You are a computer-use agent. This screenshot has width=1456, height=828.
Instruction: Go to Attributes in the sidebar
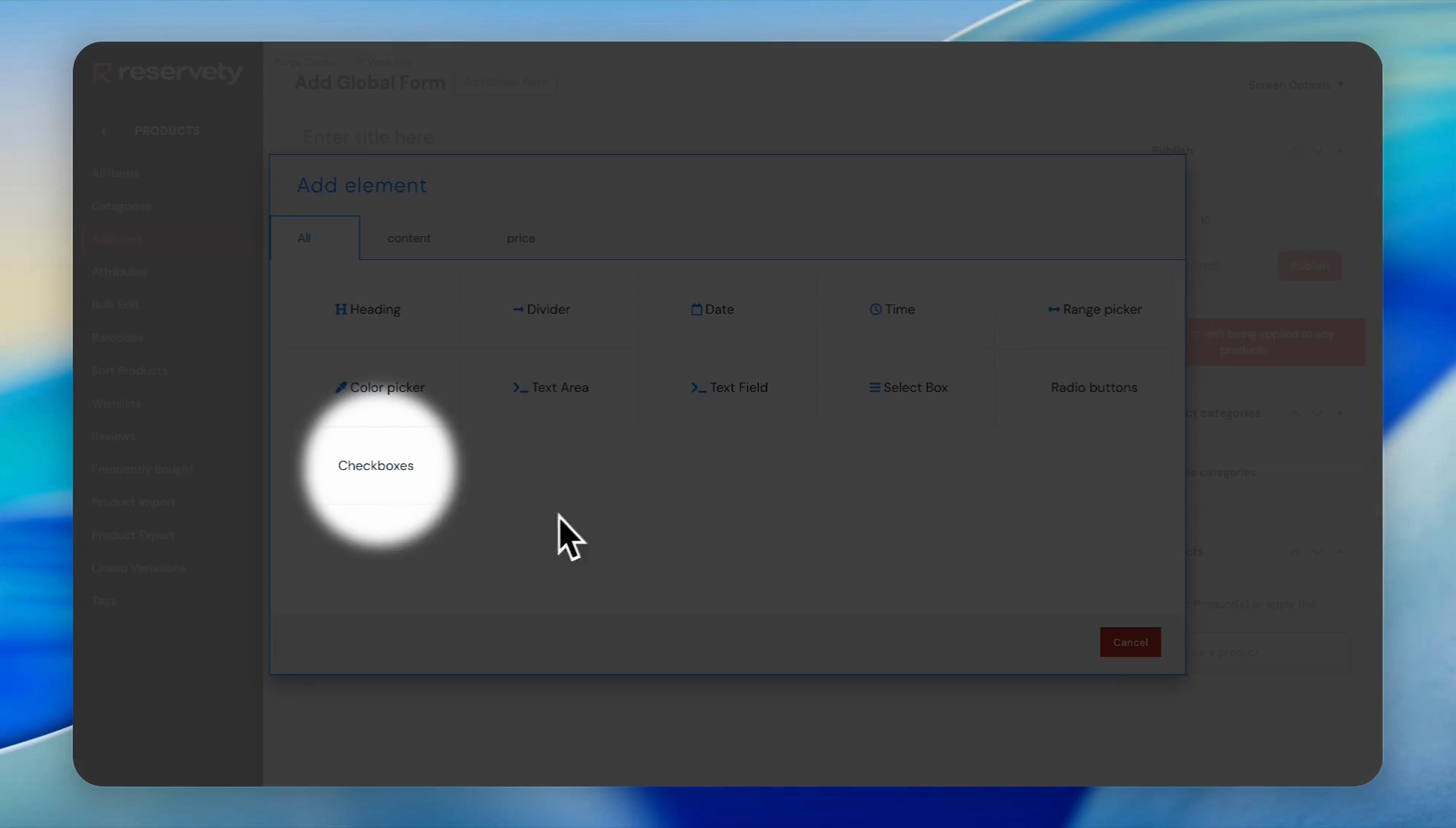(x=119, y=272)
